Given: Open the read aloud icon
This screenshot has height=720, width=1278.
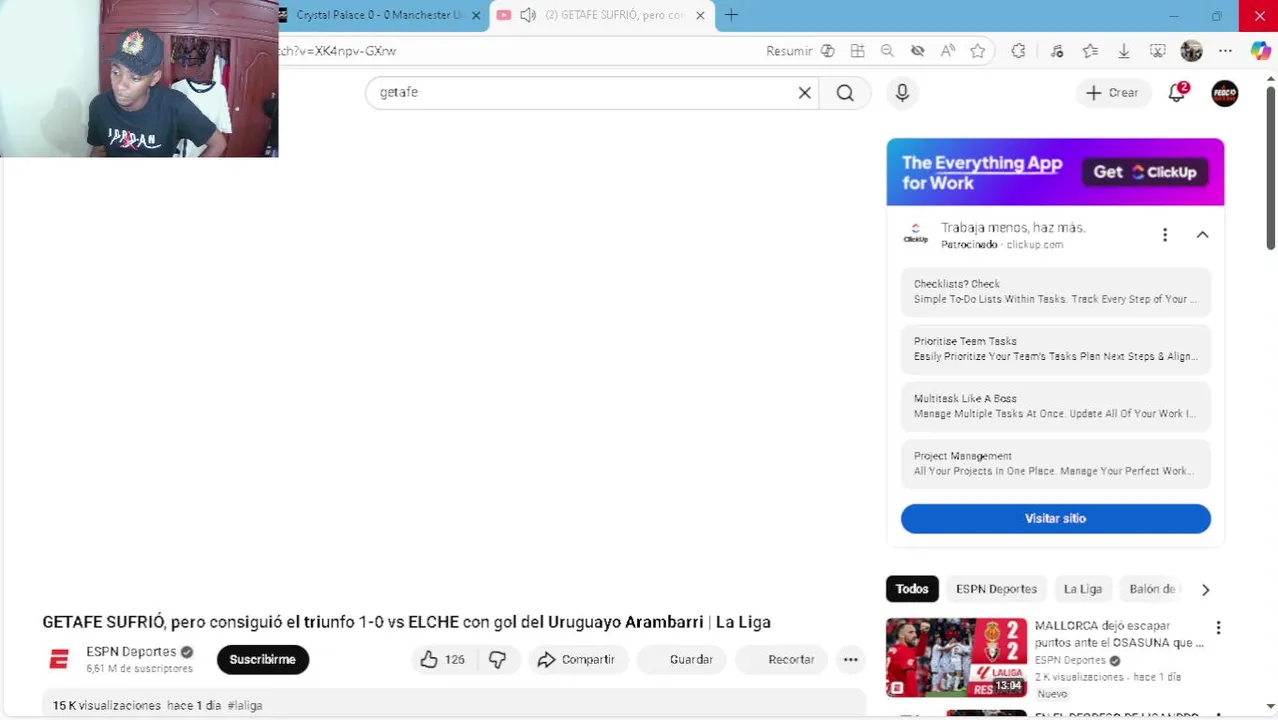Looking at the screenshot, I should [947, 51].
